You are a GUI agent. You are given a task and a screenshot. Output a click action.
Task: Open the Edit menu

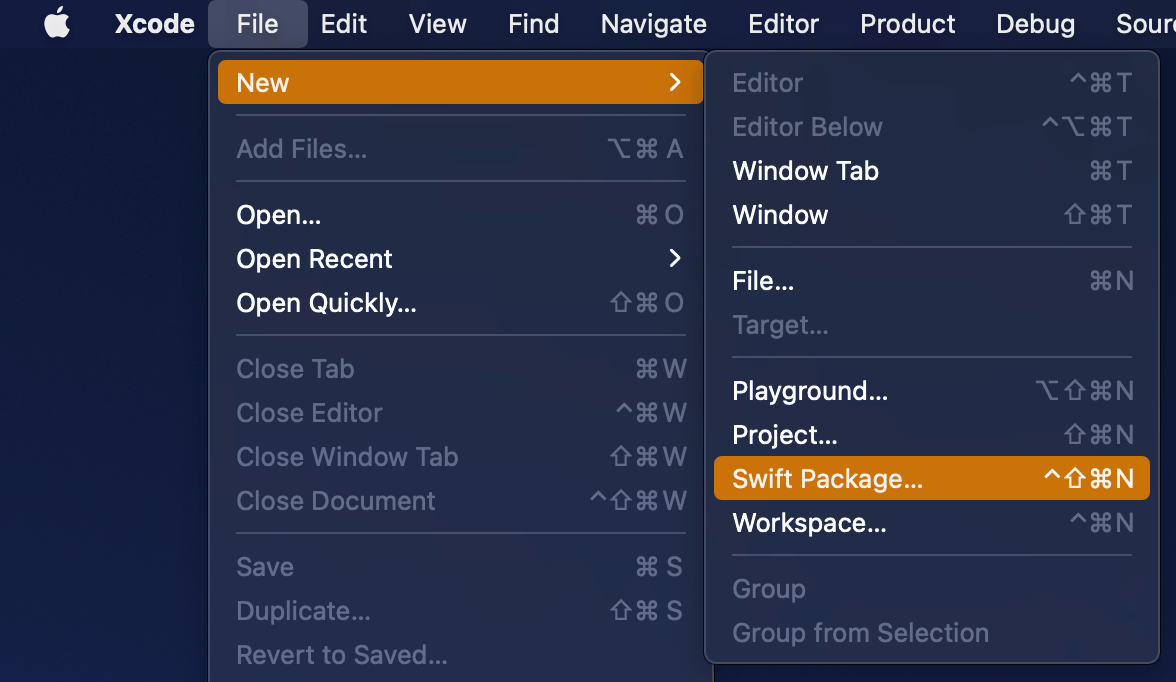click(x=344, y=24)
